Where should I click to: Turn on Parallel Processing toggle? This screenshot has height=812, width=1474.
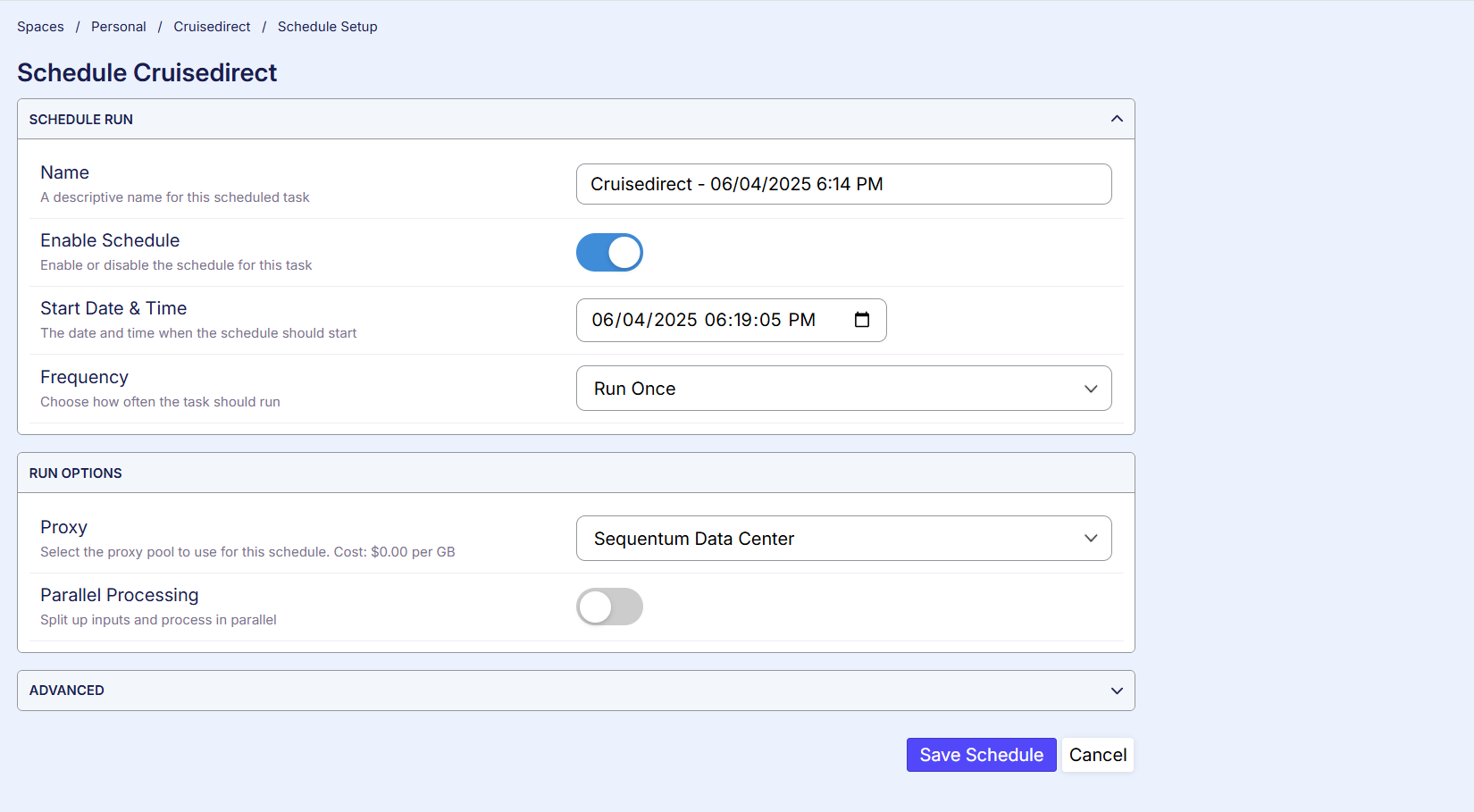click(x=609, y=607)
